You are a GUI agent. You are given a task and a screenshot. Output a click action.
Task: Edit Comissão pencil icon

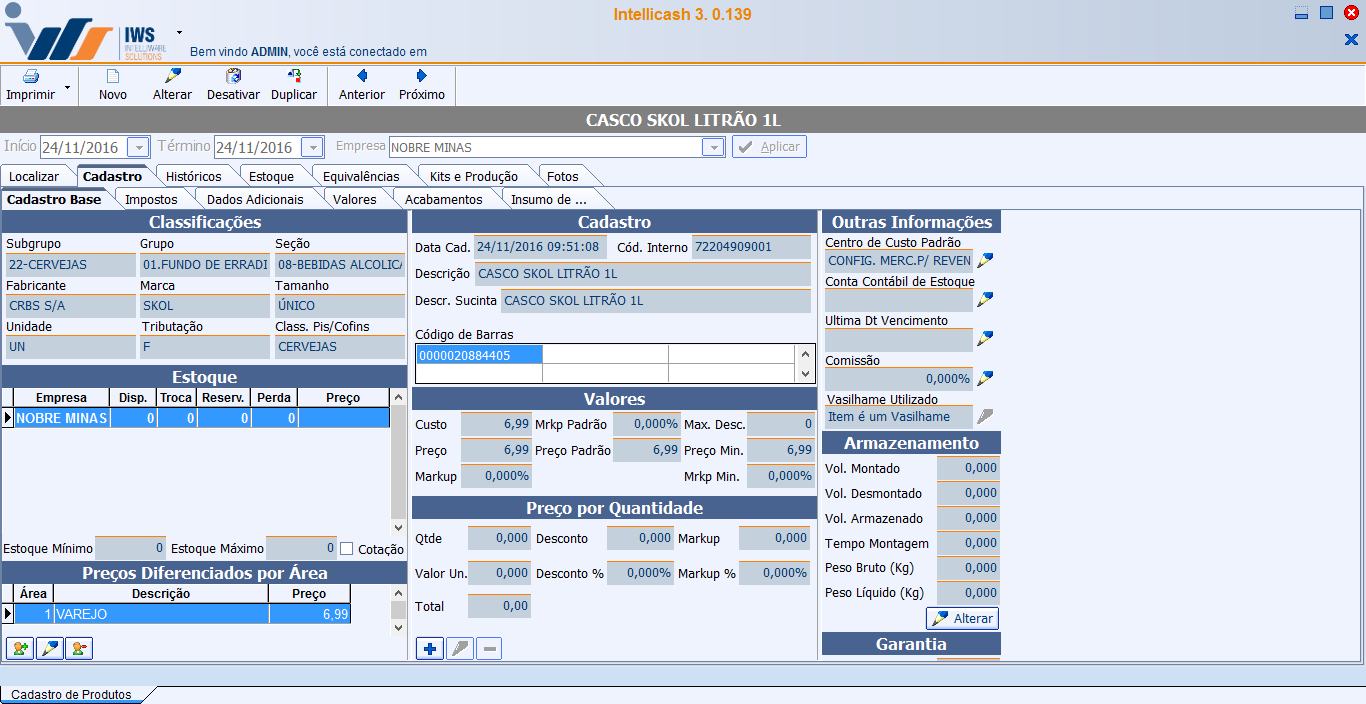(x=985, y=378)
